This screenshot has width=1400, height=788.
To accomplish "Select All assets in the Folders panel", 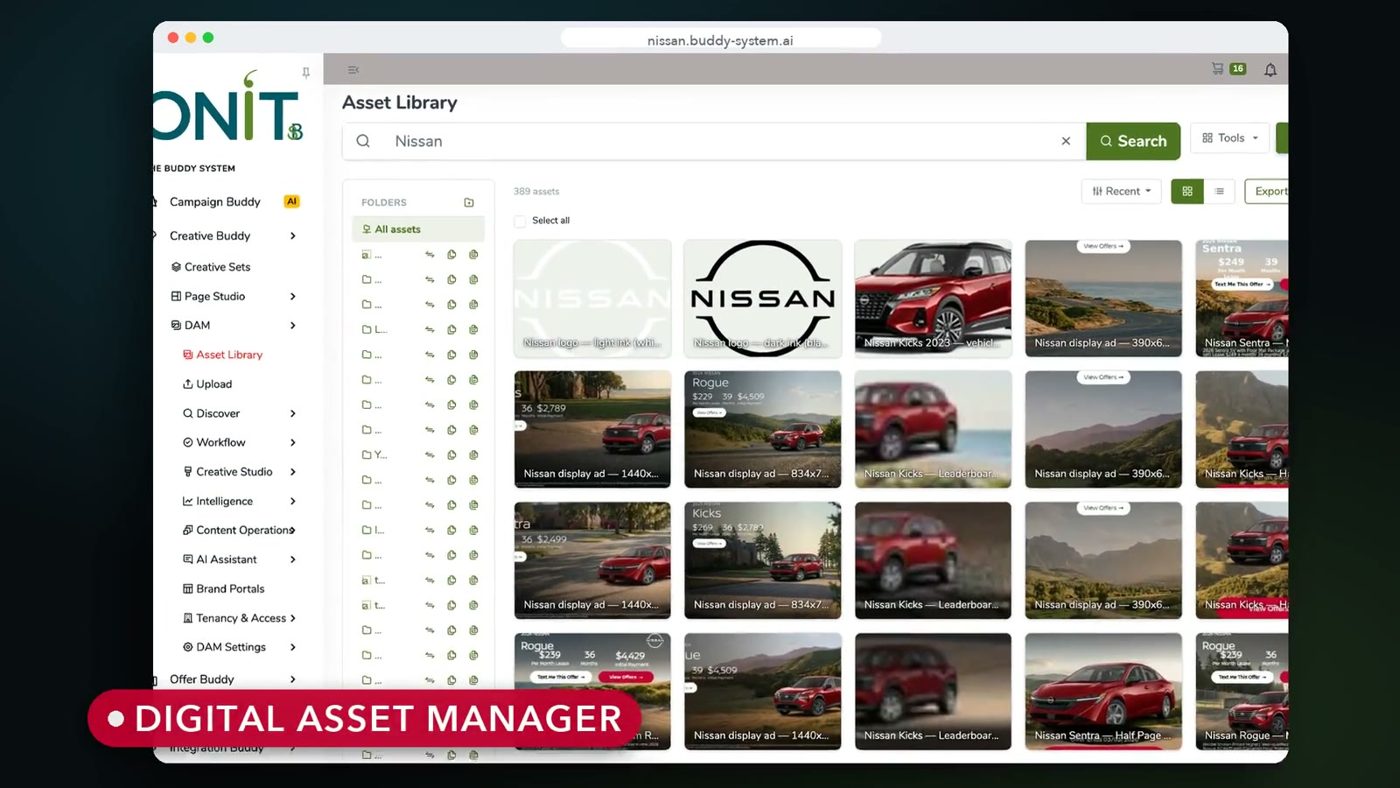I will [418, 229].
